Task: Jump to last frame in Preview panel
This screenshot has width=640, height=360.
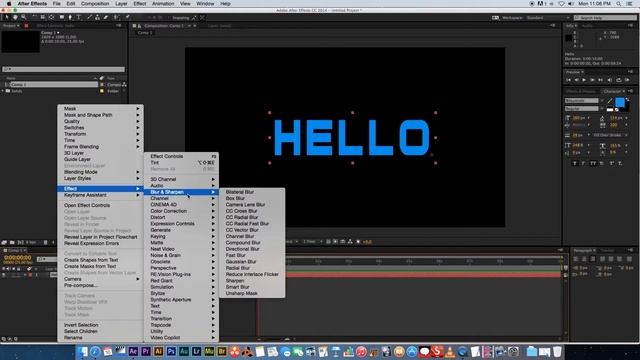Action: point(600,80)
